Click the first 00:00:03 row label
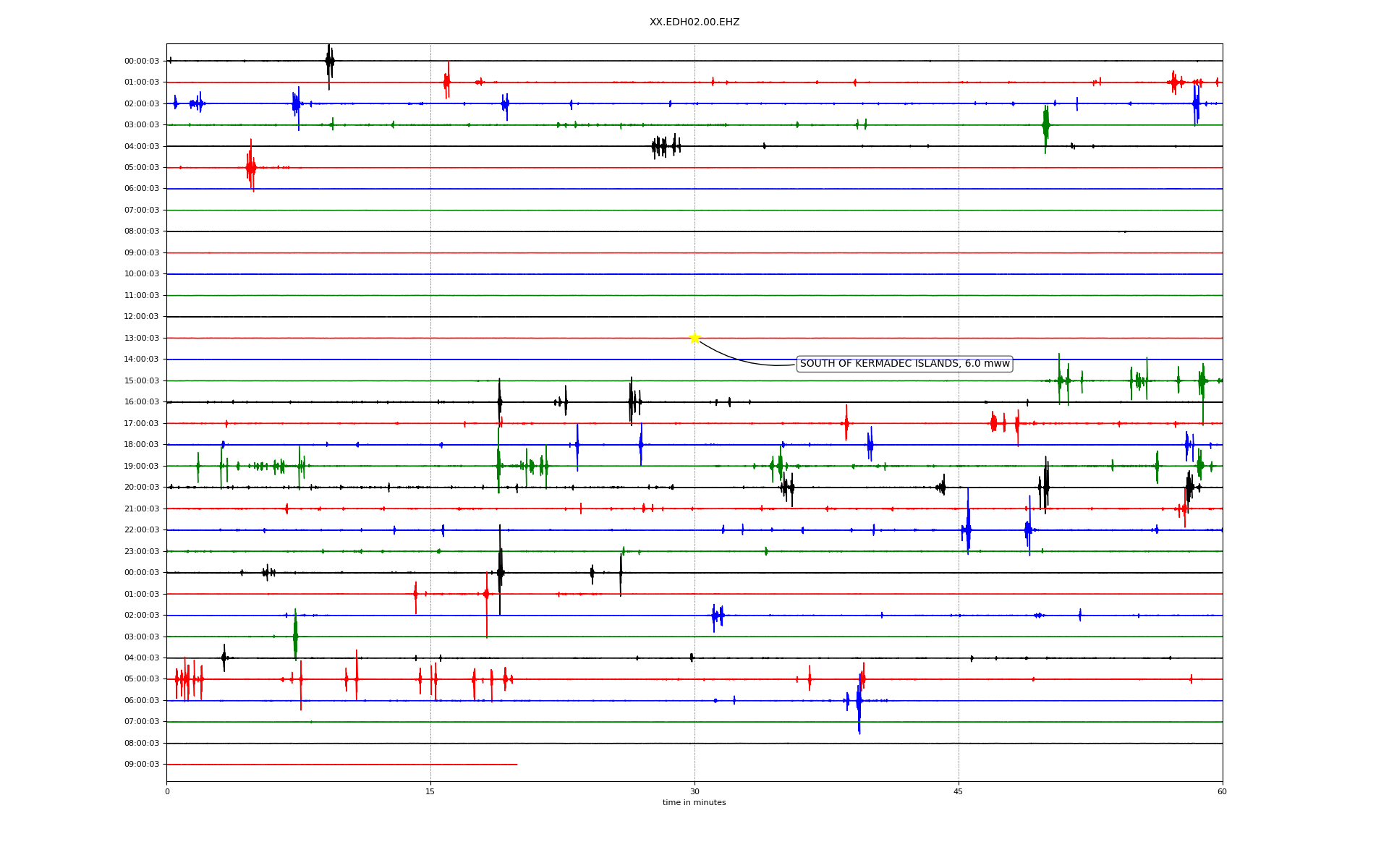Screen dimensions: 1389x868 tap(142, 61)
